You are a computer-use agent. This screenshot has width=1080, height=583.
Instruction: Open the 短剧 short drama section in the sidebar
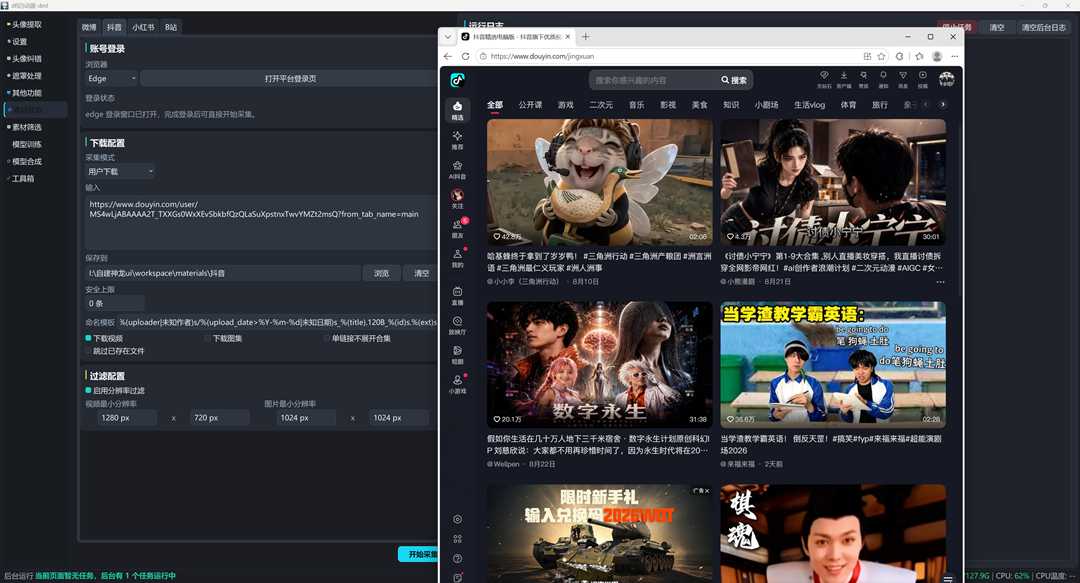point(457,355)
